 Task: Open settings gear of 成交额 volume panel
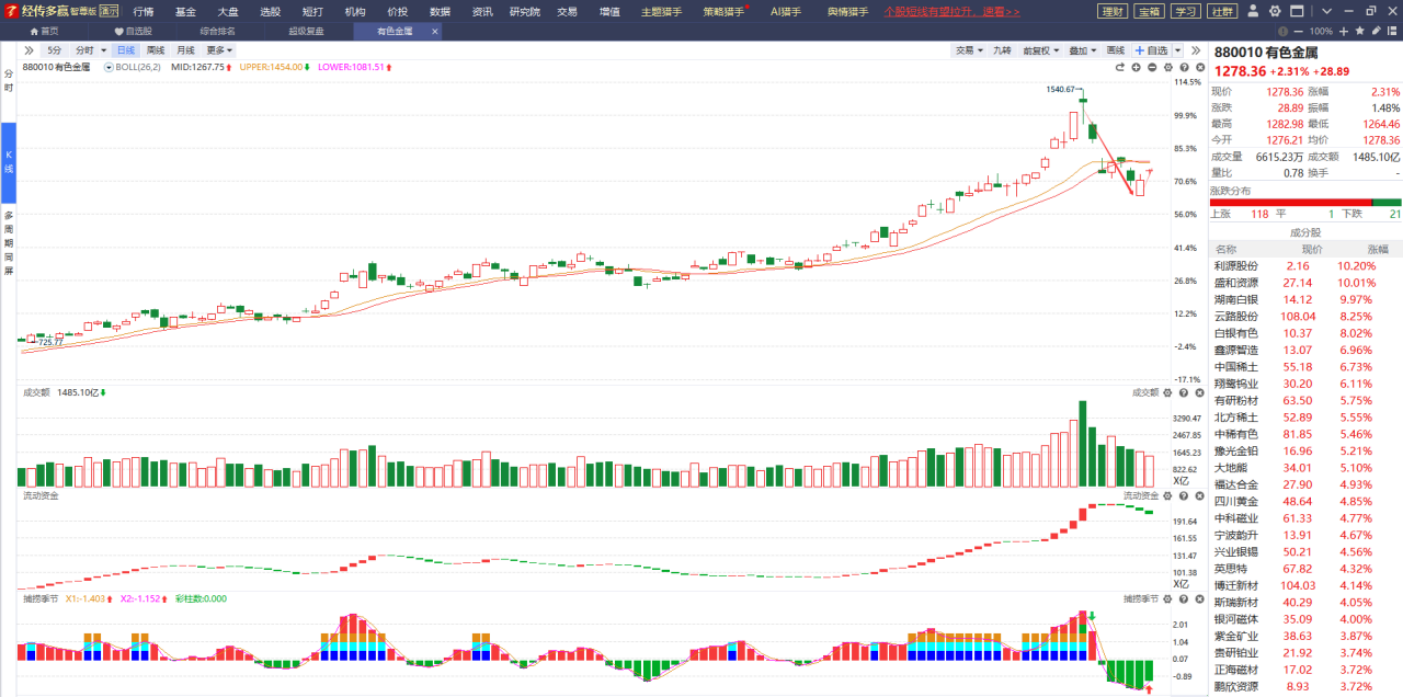point(1168,393)
